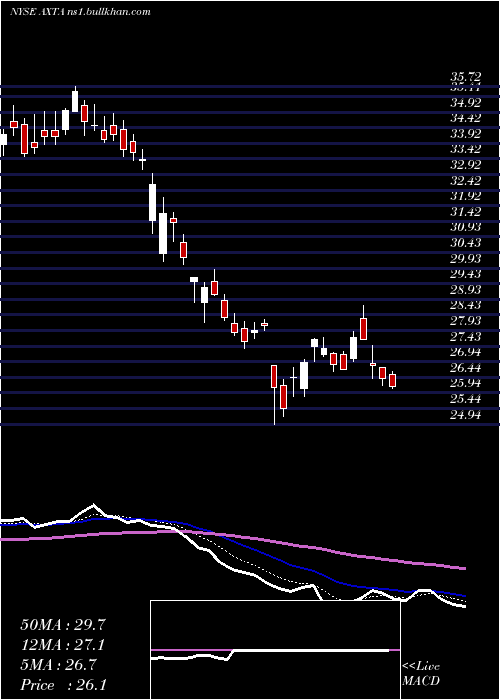Click inside the MACD inset panel
Screen dimensions: 500x700
(275, 650)
